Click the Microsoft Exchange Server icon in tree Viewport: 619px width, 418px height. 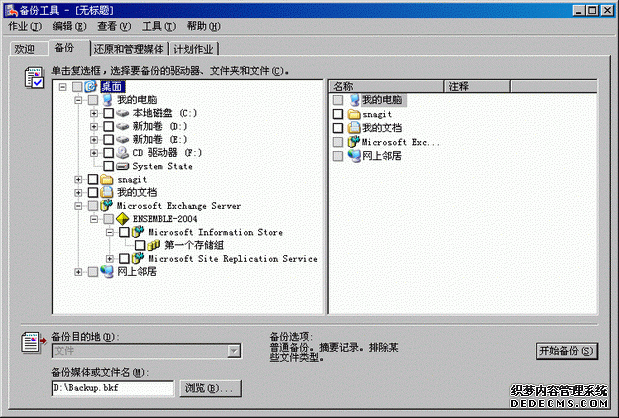pos(107,205)
